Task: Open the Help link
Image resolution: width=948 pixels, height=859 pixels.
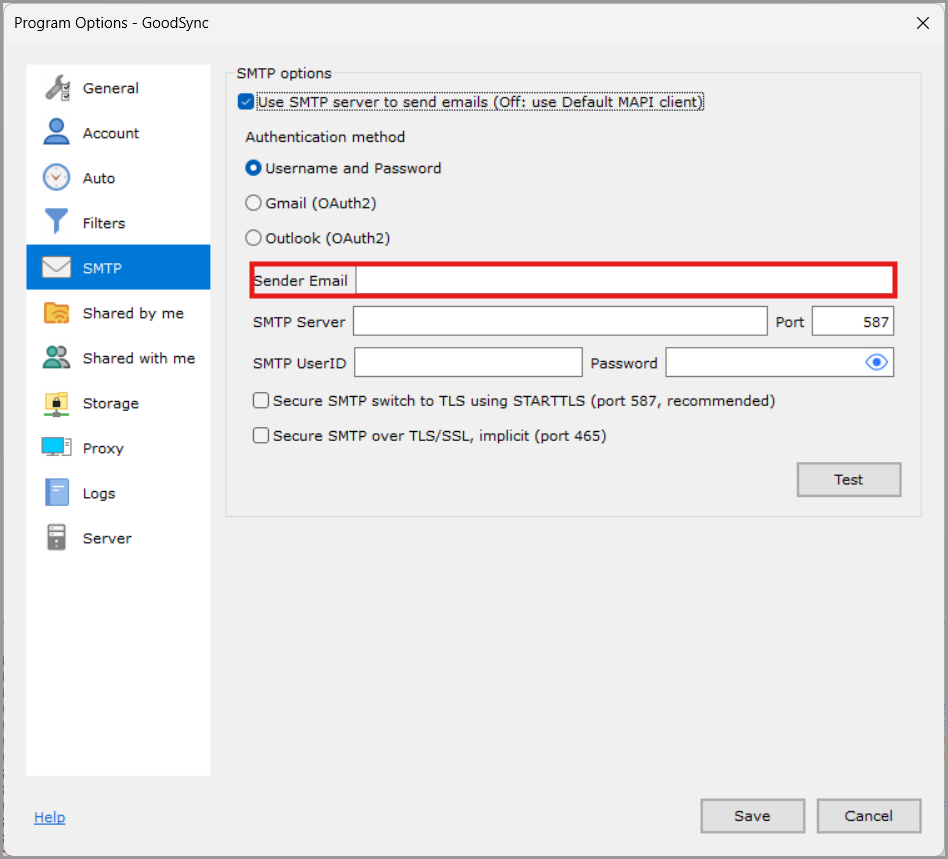Action: (50, 817)
